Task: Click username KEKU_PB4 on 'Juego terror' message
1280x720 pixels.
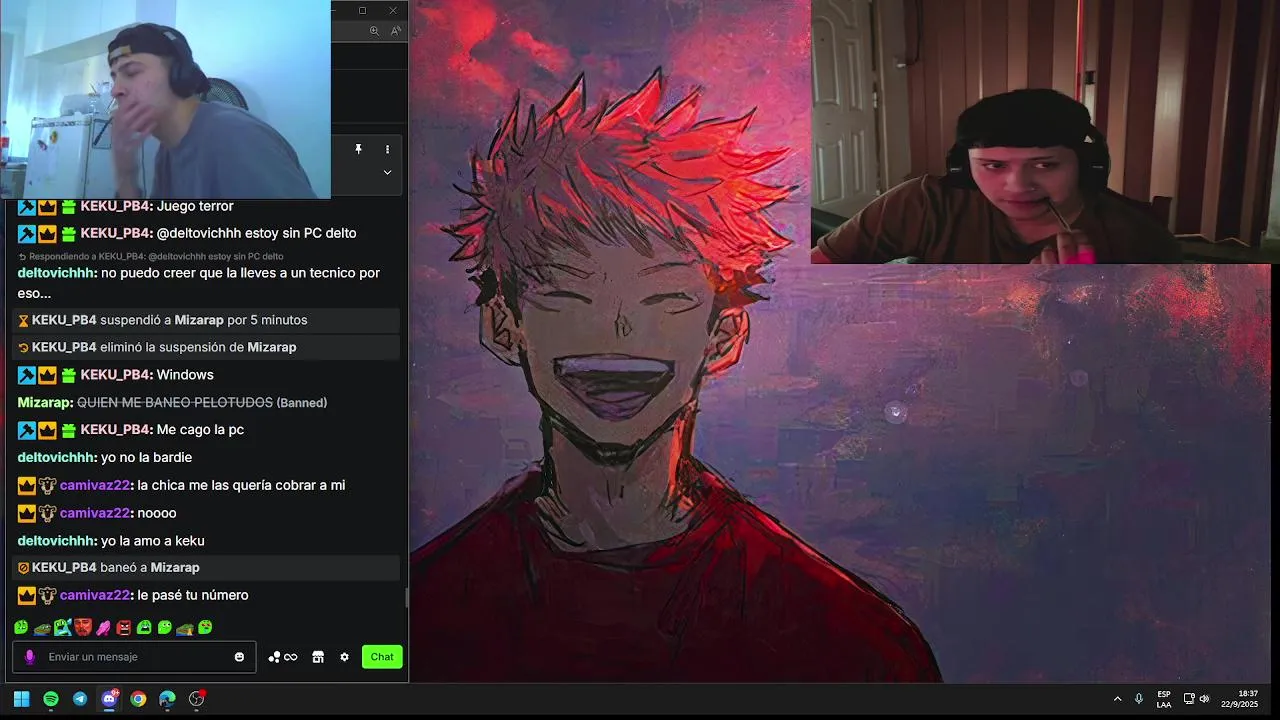Action: 116,206
